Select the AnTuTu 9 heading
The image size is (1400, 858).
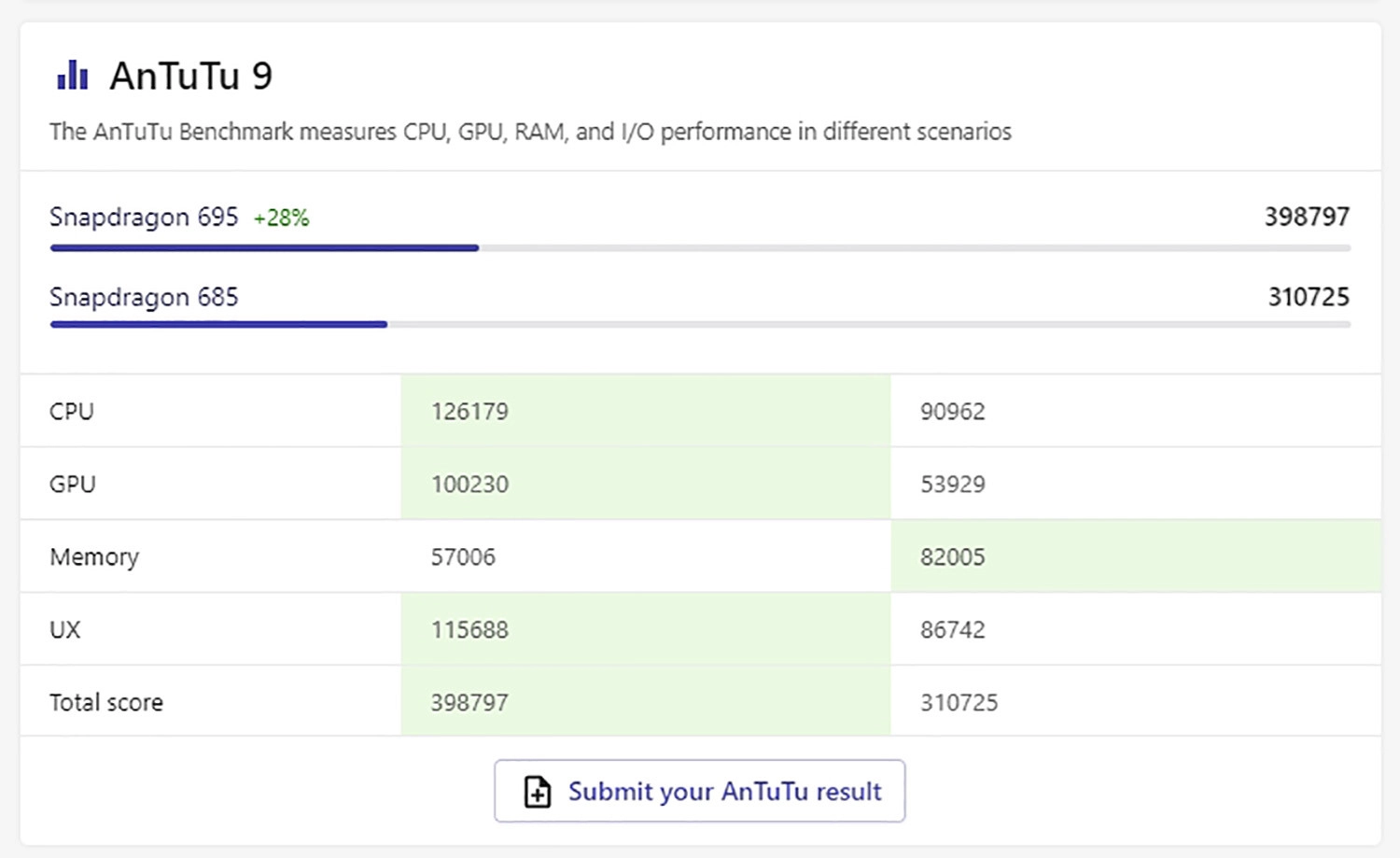[x=191, y=76]
